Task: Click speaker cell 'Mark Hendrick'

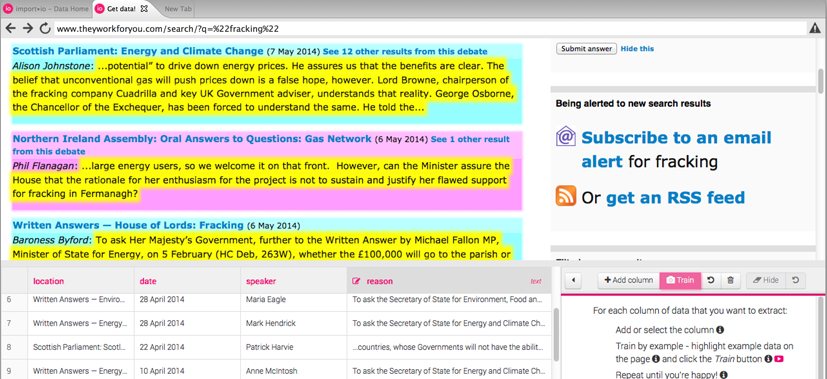Action: [x=294, y=323]
